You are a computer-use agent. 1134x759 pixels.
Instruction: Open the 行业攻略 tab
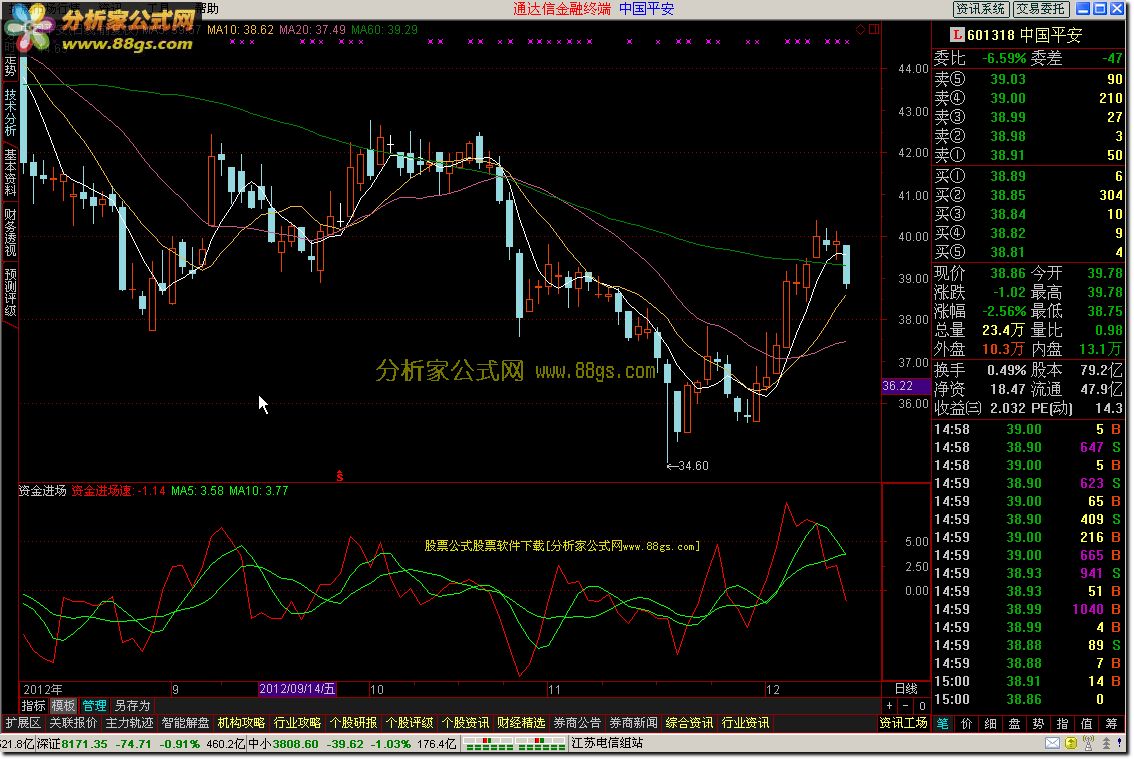(x=297, y=723)
